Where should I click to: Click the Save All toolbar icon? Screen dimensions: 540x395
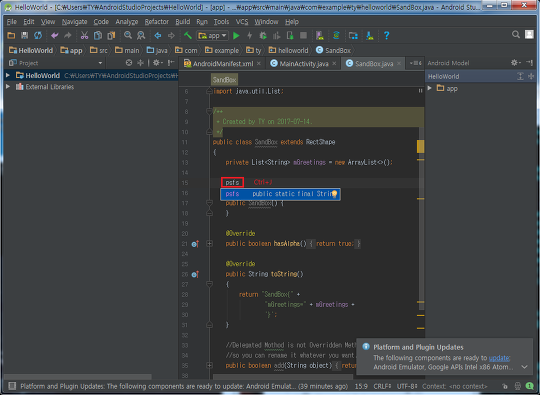point(24,35)
